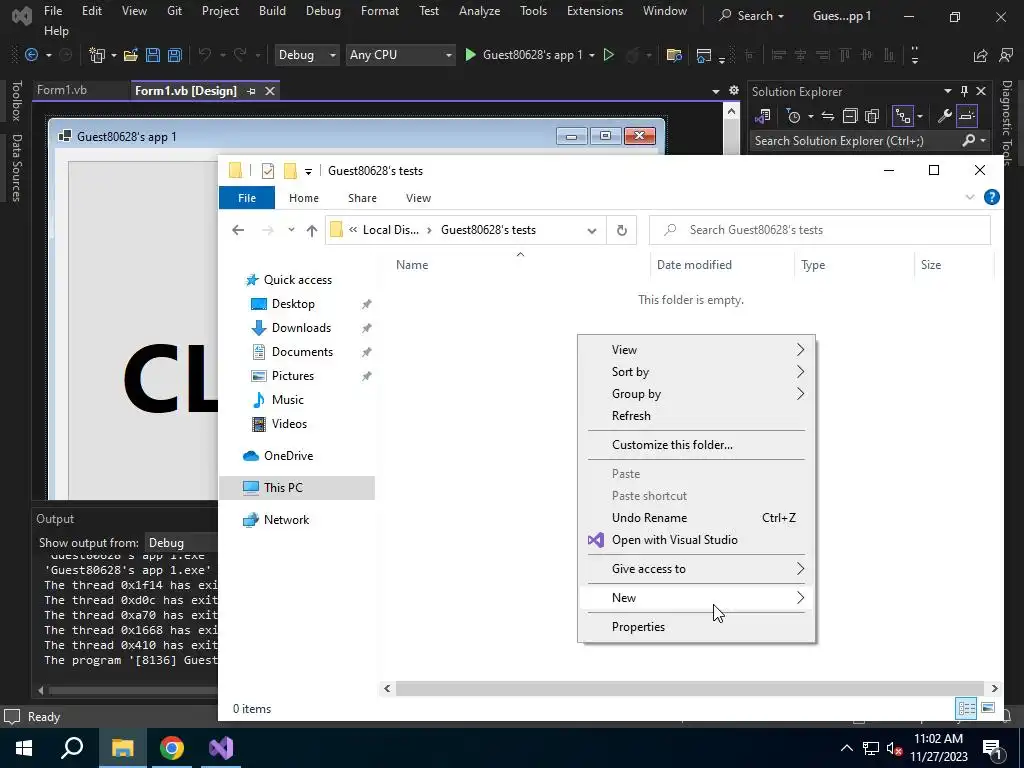Start debugging with the green play button

coord(470,55)
